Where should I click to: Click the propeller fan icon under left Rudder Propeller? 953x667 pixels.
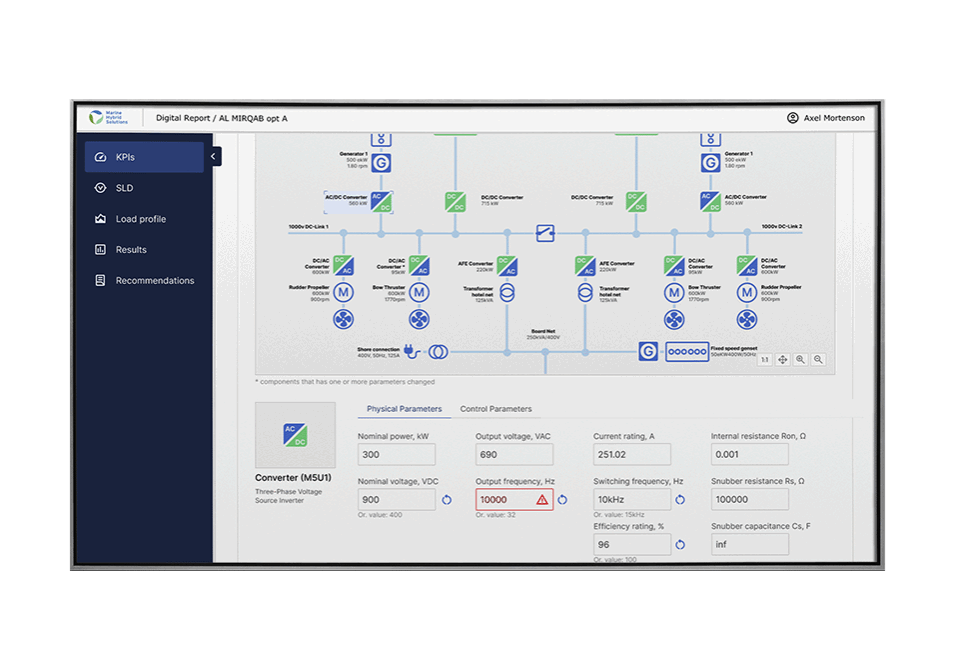click(x=343, y=319)
